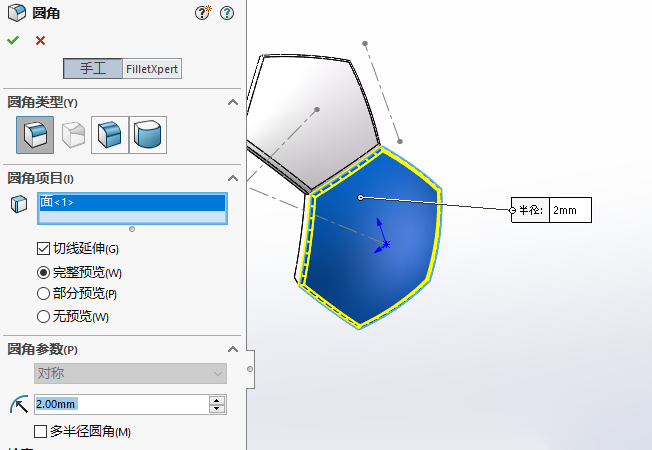Click the red X to cancel fillet
Screen dimensions: 652x450
[40, 41]
